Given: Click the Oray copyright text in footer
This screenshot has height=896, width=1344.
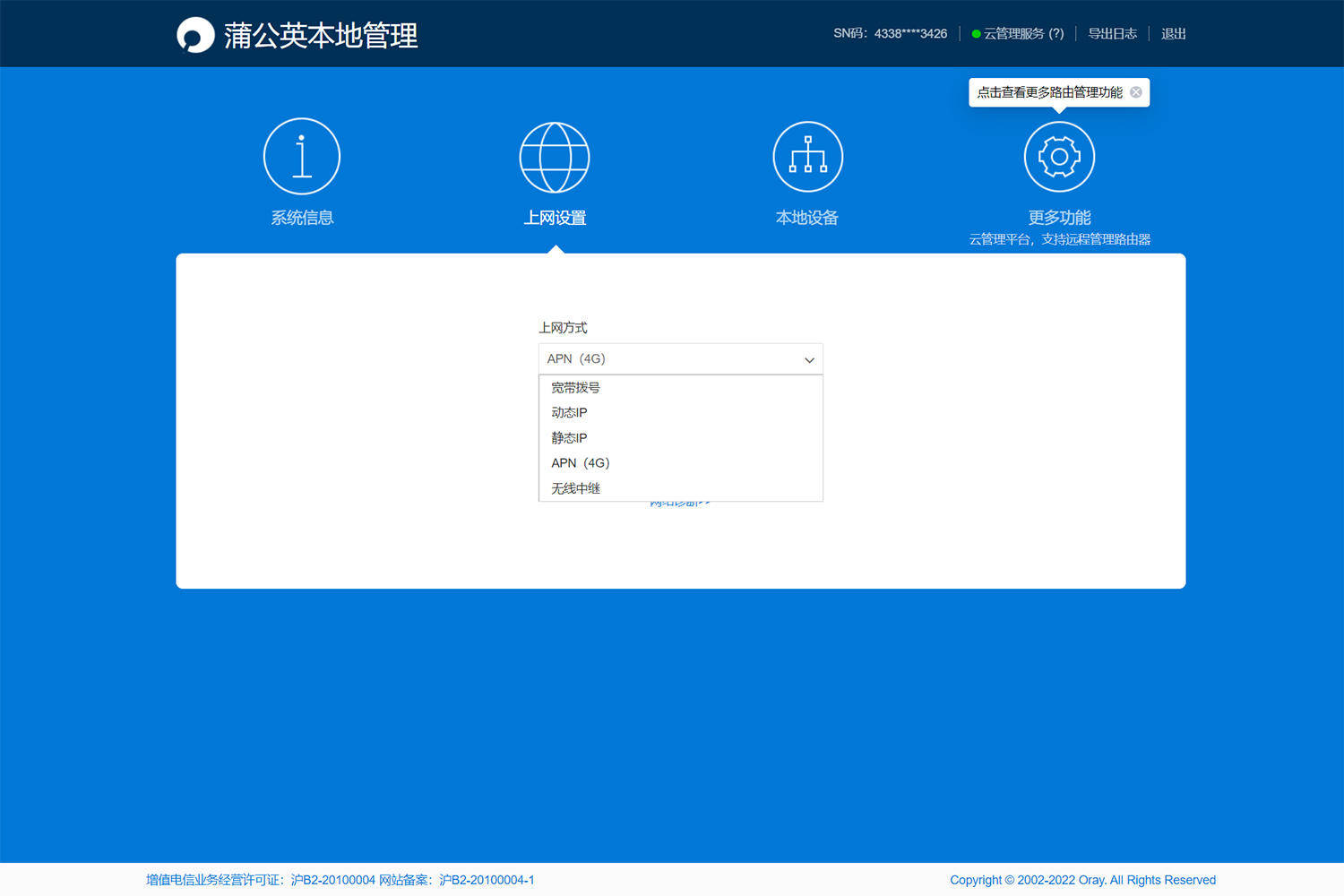Looking at the screenshot, I should pyautogui.click(x=1082, y=880).
